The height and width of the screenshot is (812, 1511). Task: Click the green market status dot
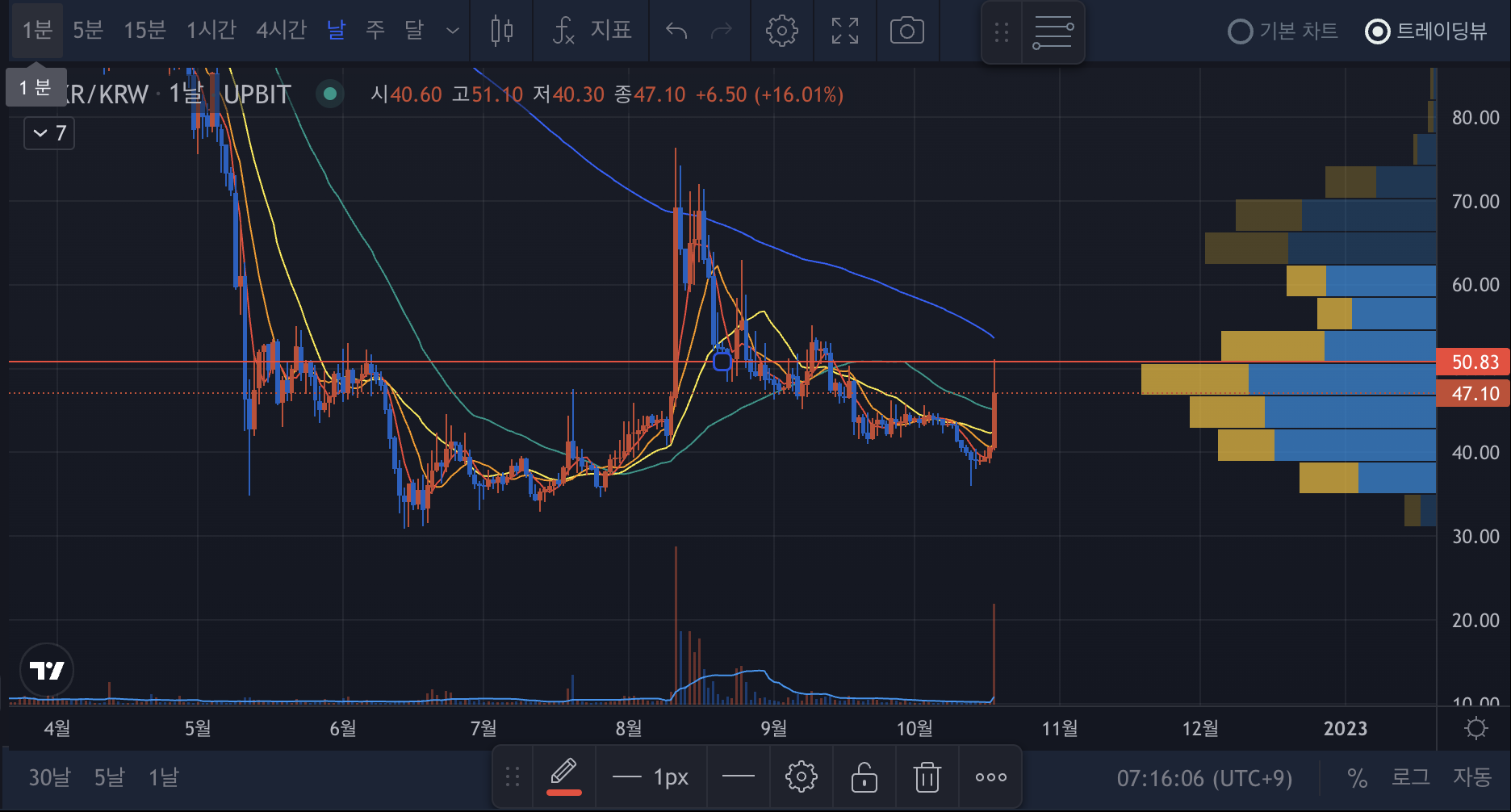329,94
